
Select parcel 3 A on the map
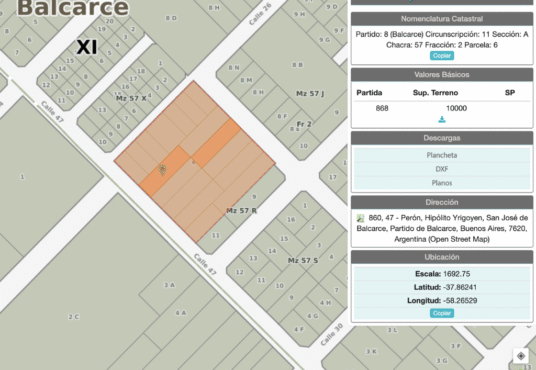(x=169, y=285)
